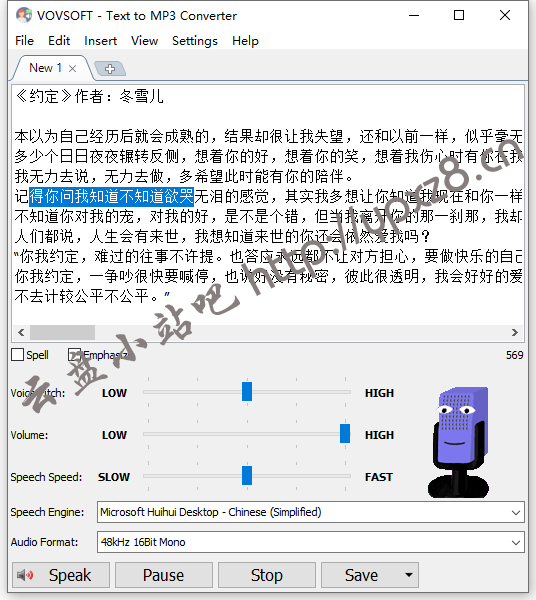536x600 pixels.
Task: Enable the Spell checkbox
Action: point(17,355)
